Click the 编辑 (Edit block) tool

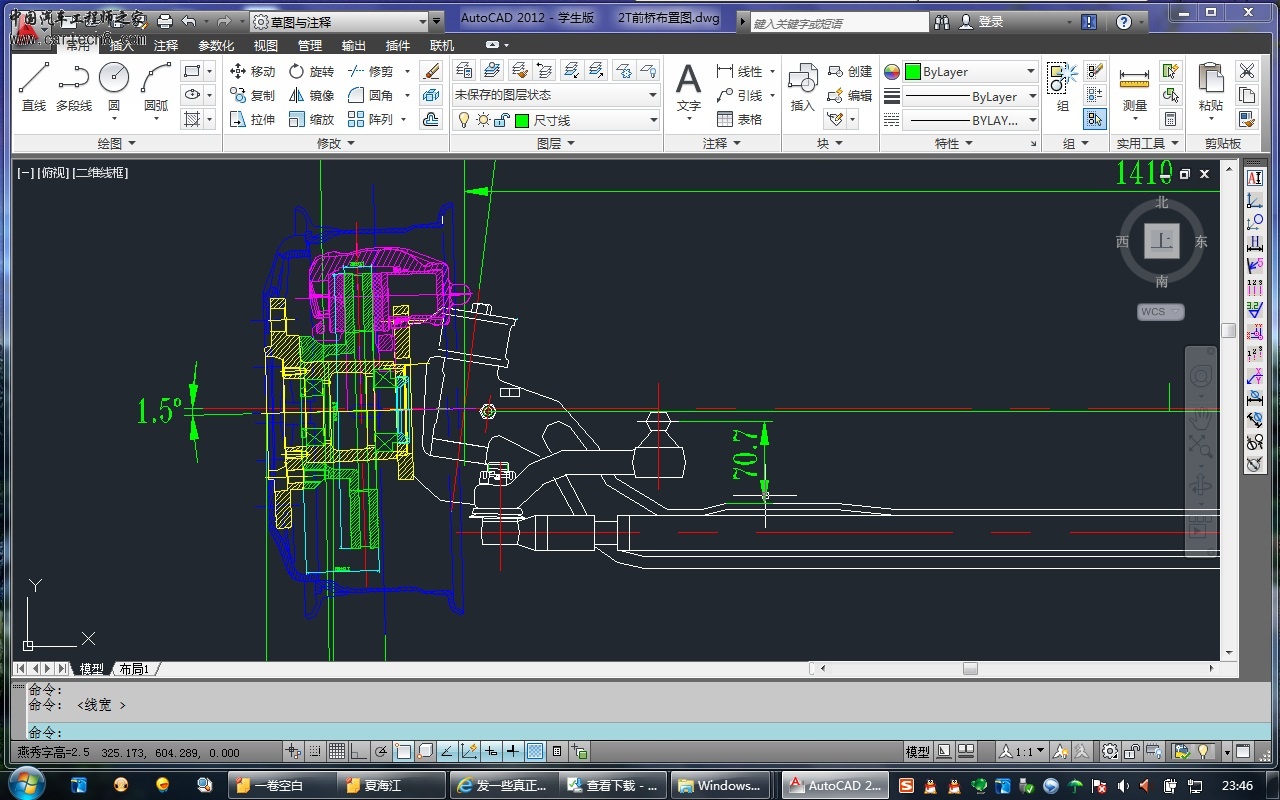point(850,95)
